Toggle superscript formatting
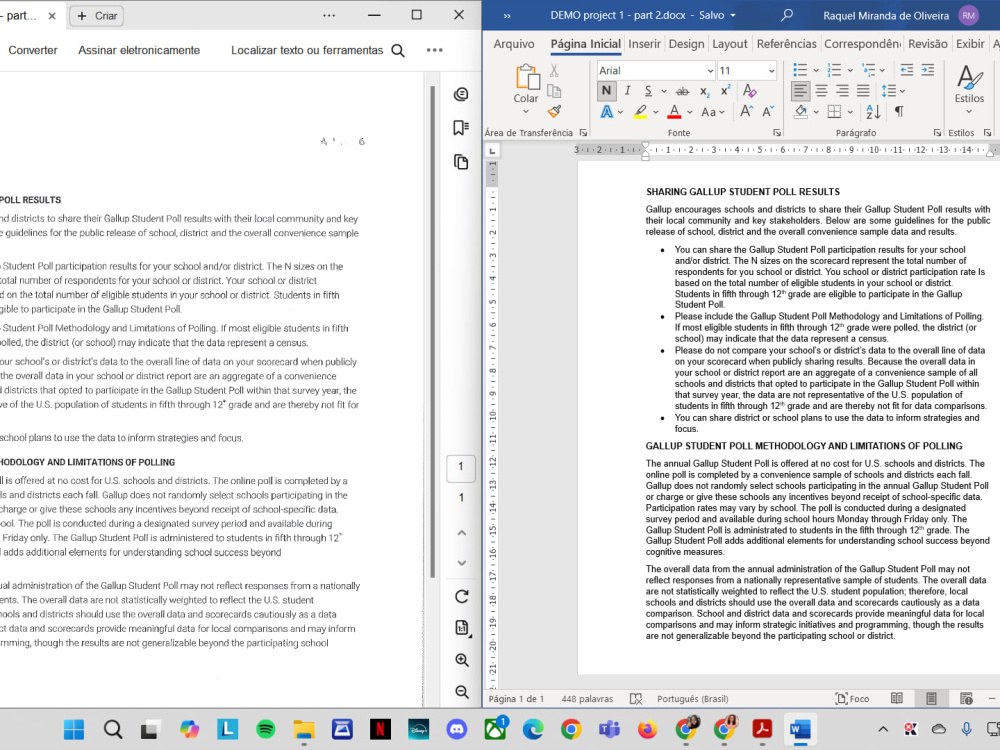Screen dimensions: 1000x750 pos(725,91)
